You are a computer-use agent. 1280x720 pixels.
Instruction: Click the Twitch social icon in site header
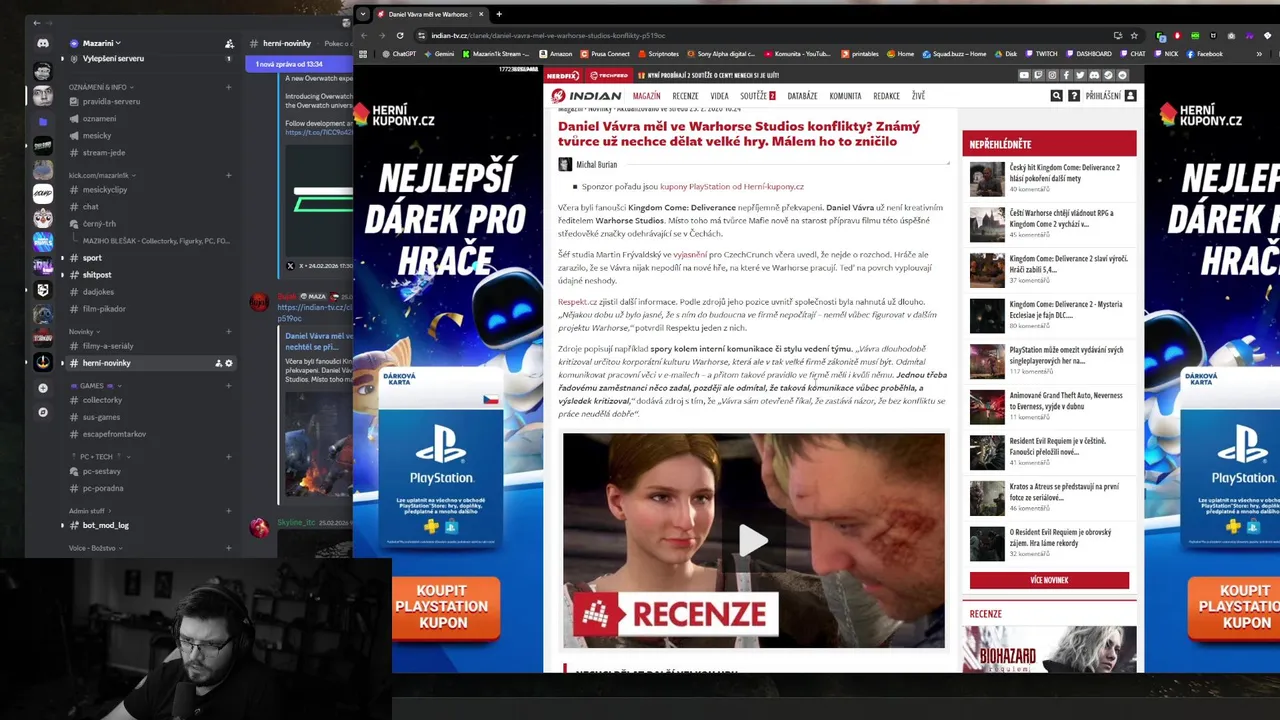1038,75
